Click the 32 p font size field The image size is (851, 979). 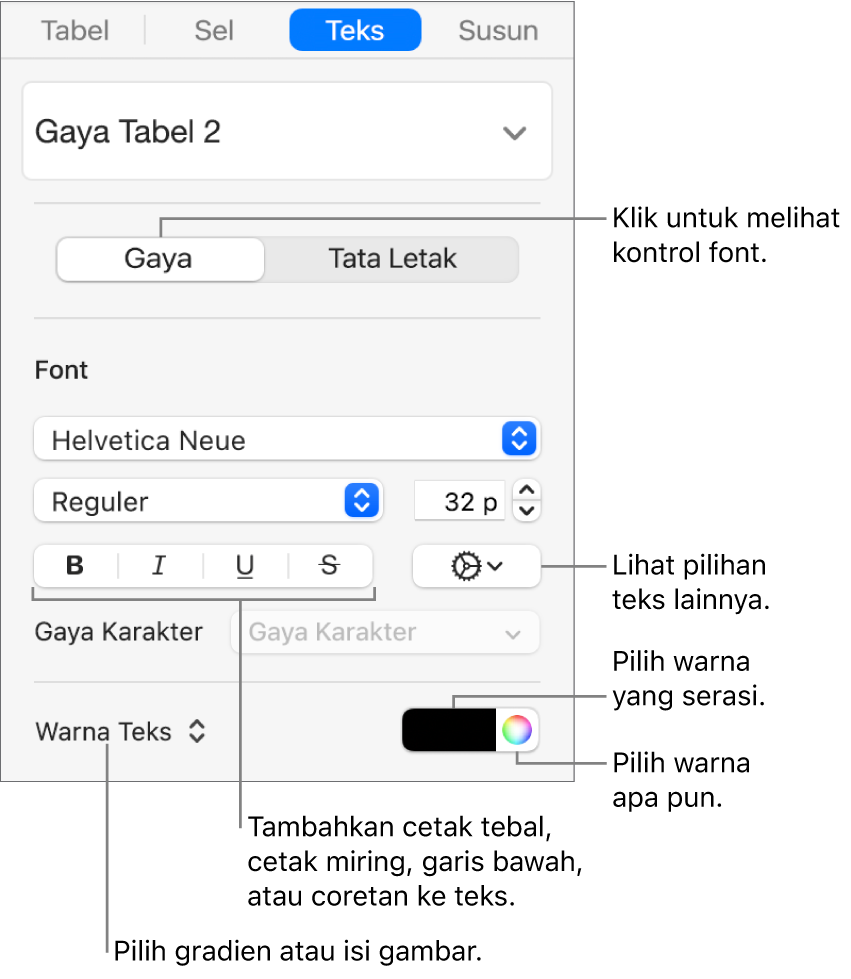point(458,502)
